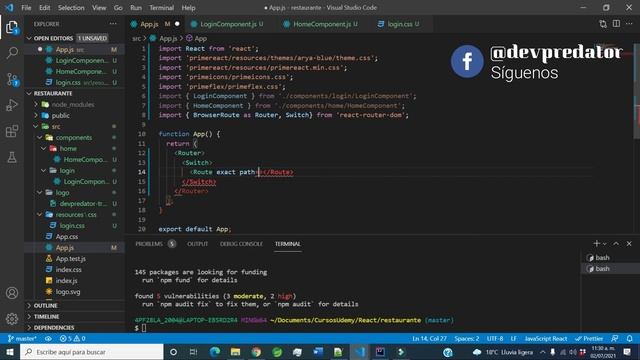Open the Run and Debug view
This screenshot has width=640, height=360.
(x=12, y=105)
